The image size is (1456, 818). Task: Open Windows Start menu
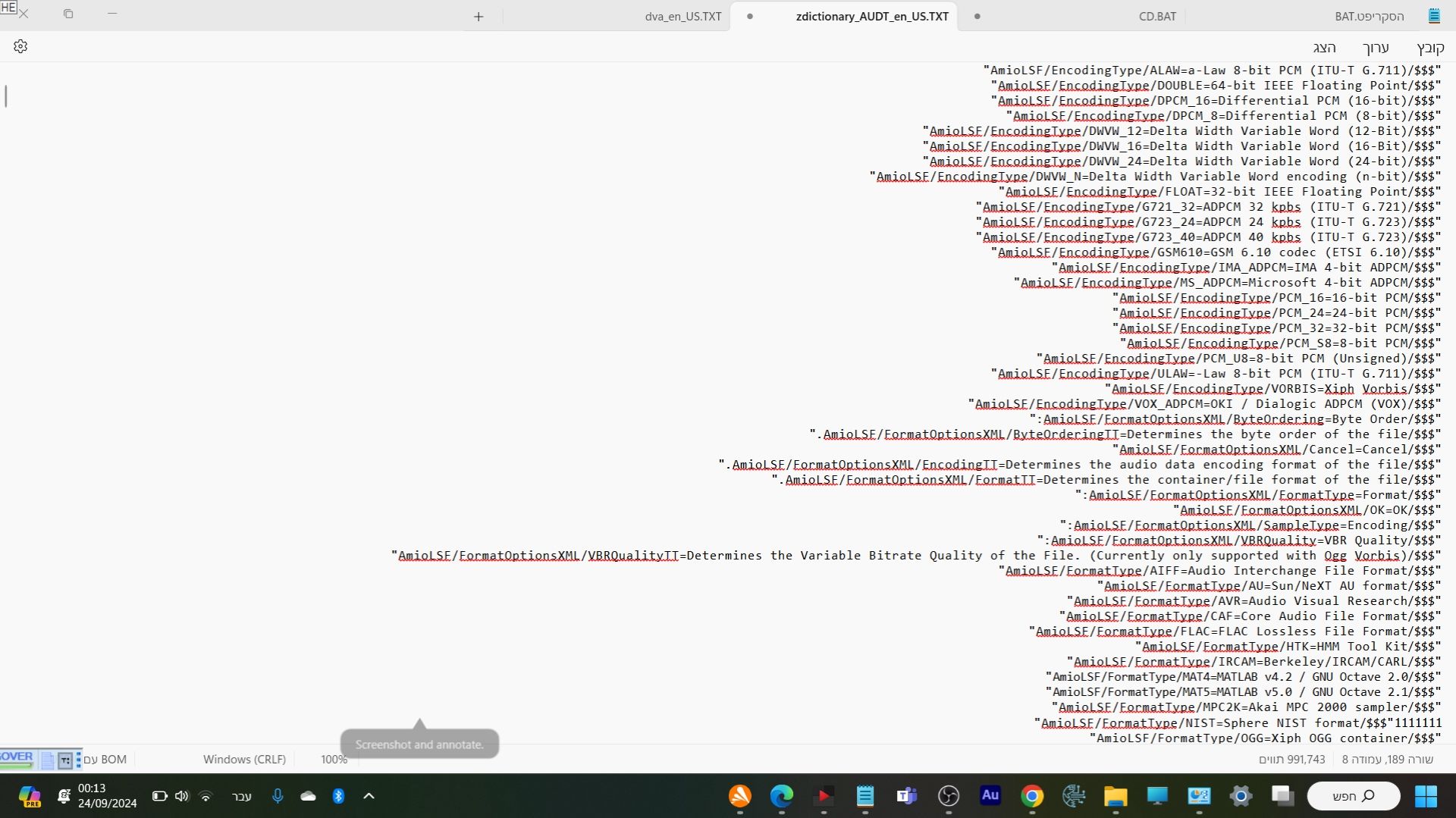(1426, 796)
